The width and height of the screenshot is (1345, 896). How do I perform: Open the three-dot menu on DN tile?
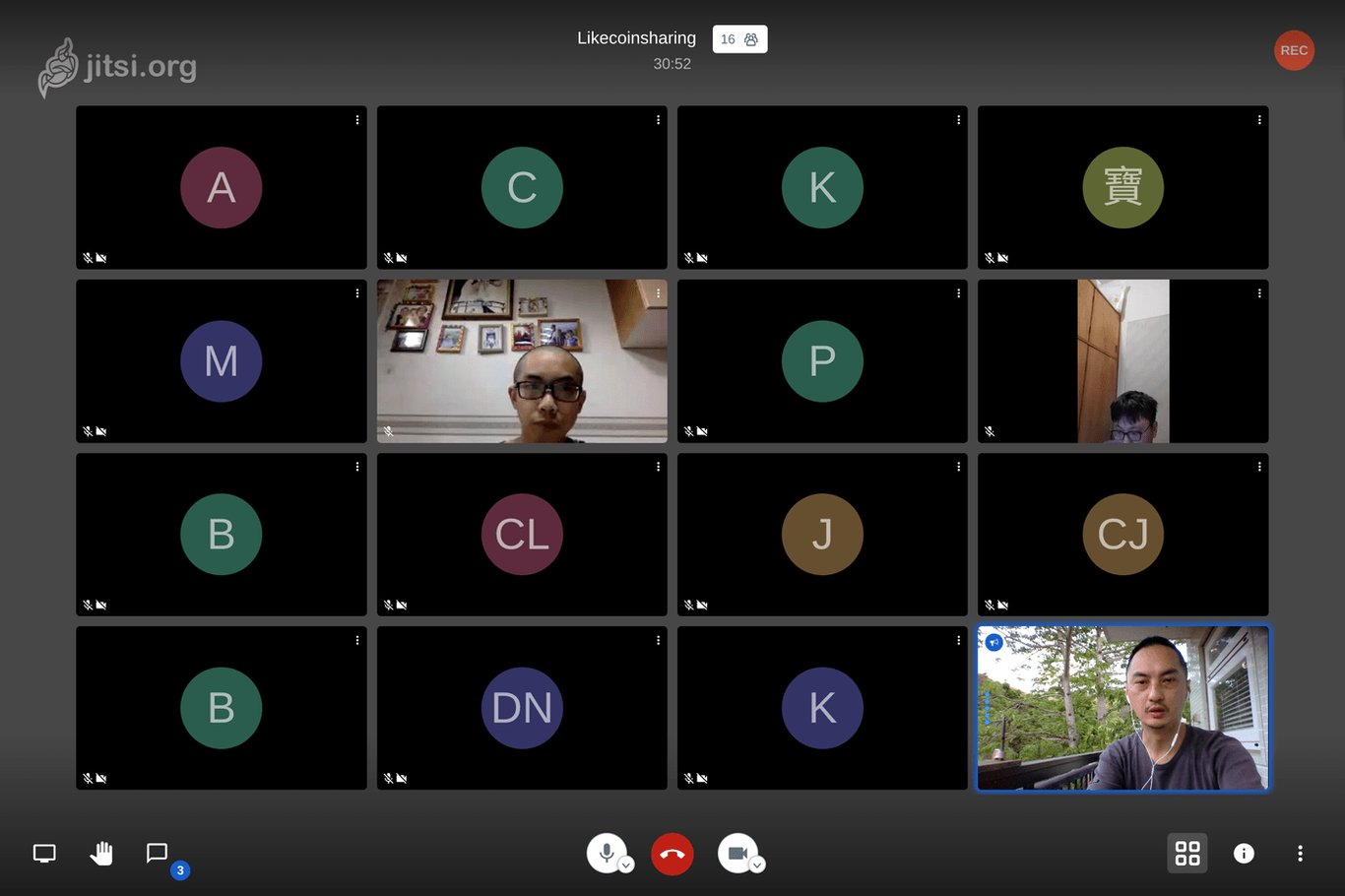coord(658,640)
